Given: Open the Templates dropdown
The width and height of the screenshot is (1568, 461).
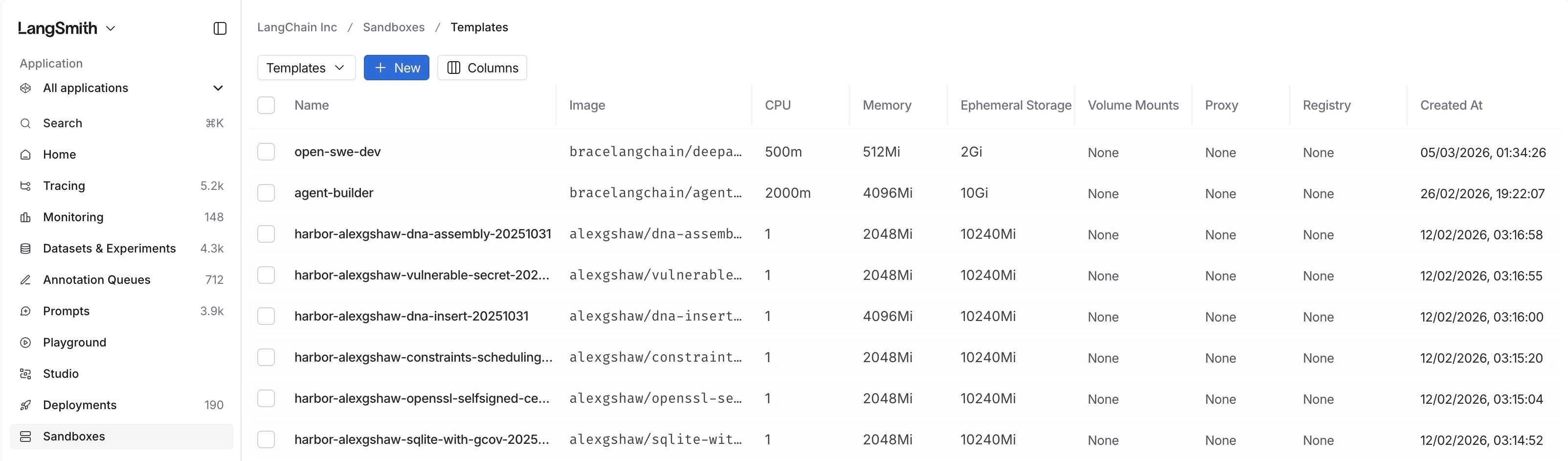Looking at the screenshot, I should coord(306,68).
